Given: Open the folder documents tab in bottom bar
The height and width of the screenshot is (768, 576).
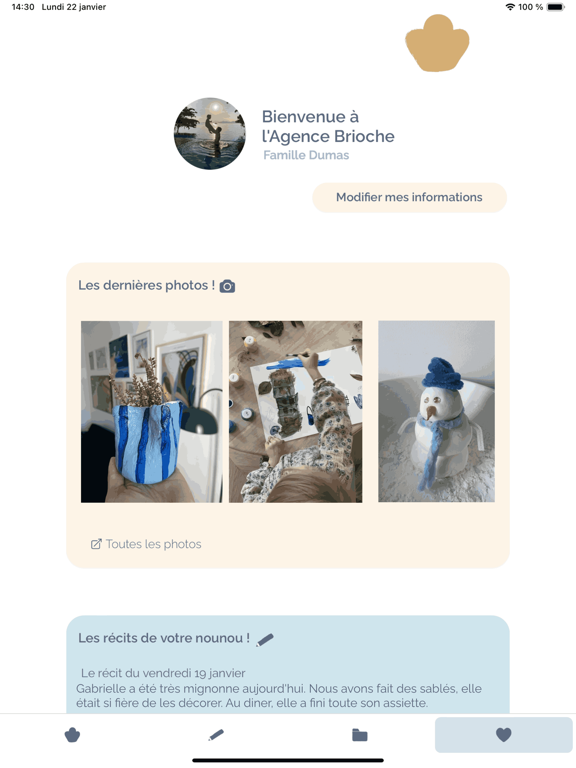Looking at the screenshot, I should [360, 735].
